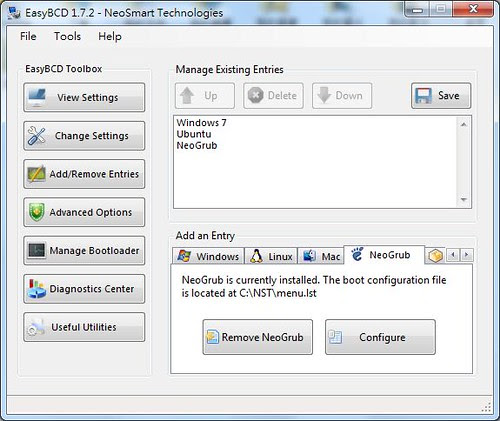Click the Manage Bootloader label
This screenshot has height=421, width=500.
[94, 250]
